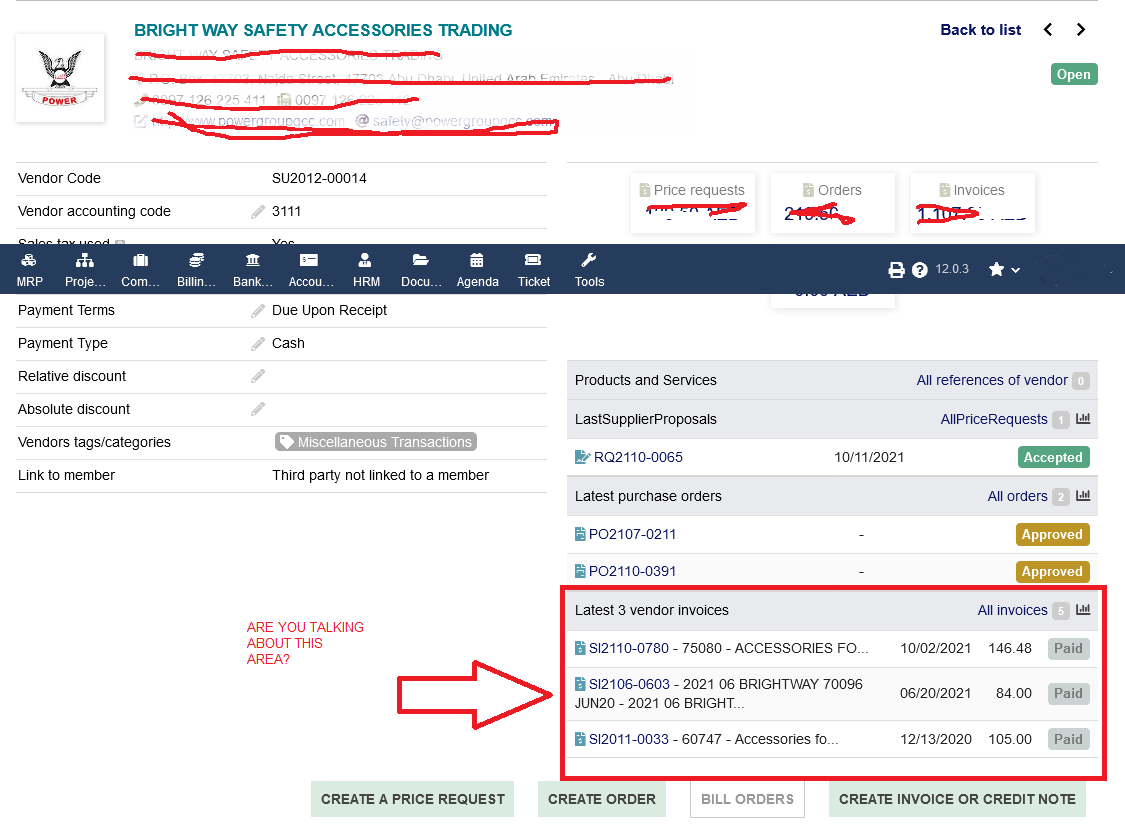Click the vendor logo thumbnail
The width and height of the screenshot is (1125, 832).
point(60,77)
